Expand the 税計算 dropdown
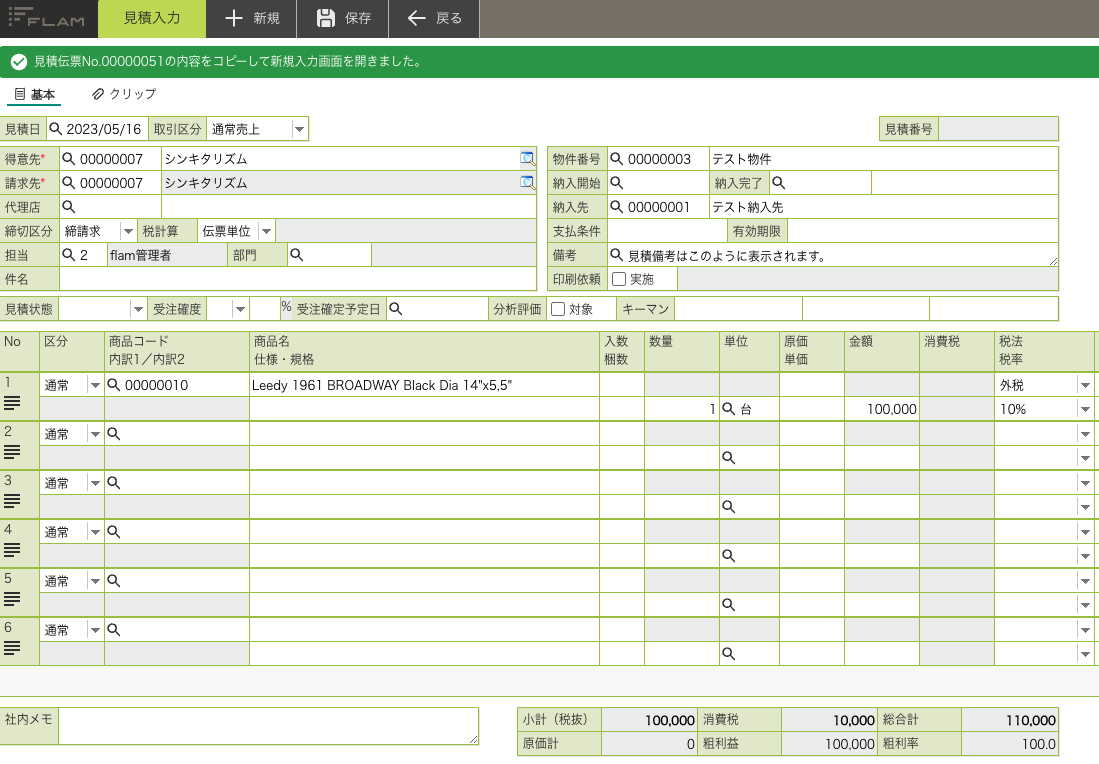The height and width of the screenshot is (764, 1099). point(266,231)
